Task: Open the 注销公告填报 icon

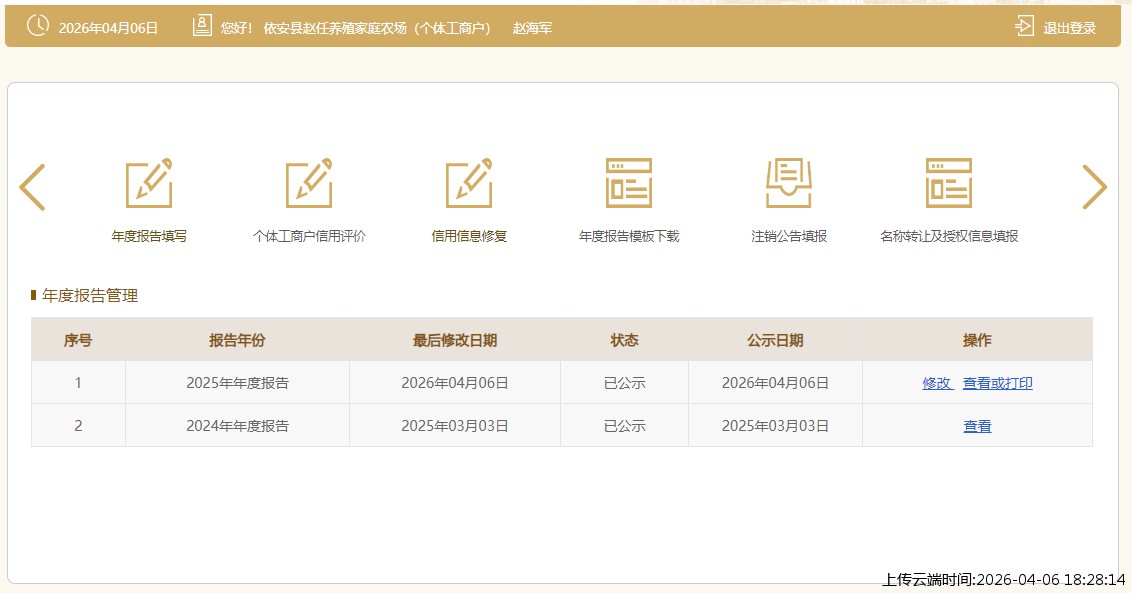Action: coord(789,184)
